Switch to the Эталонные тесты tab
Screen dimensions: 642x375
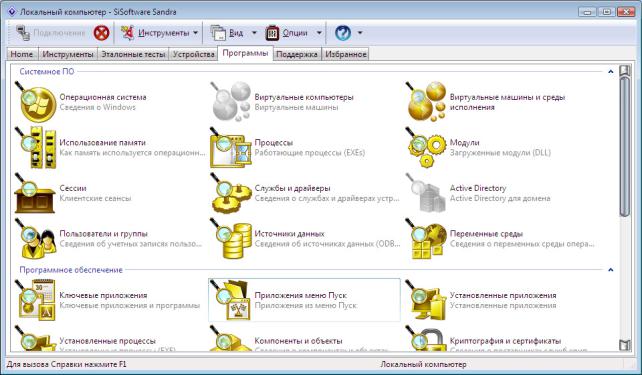pos(133,54)
